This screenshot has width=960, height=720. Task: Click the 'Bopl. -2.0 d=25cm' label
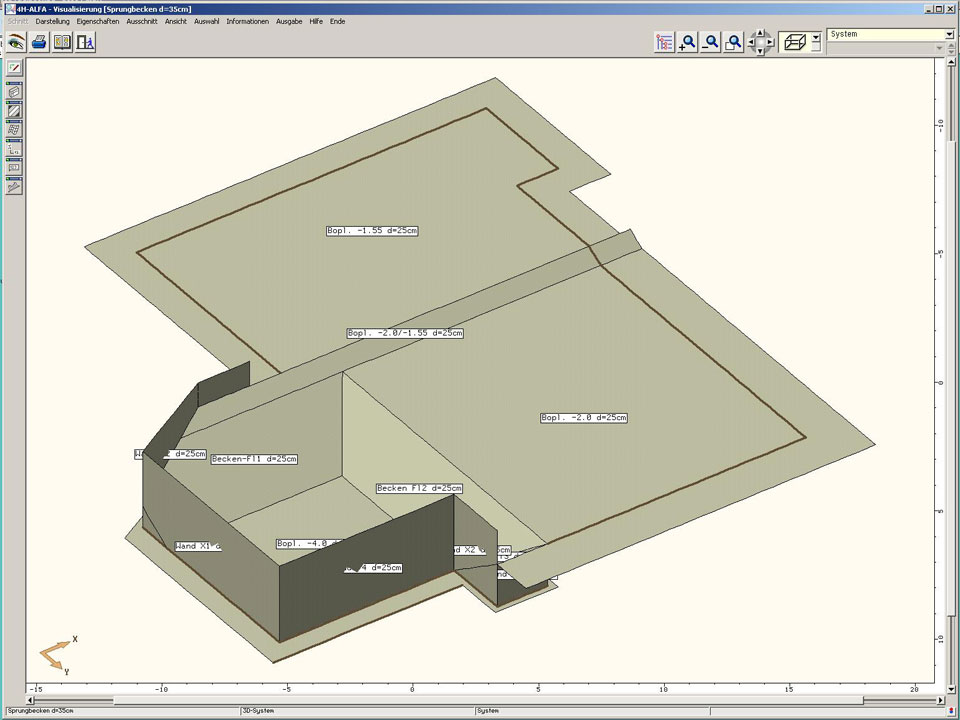tap(584, 418)
